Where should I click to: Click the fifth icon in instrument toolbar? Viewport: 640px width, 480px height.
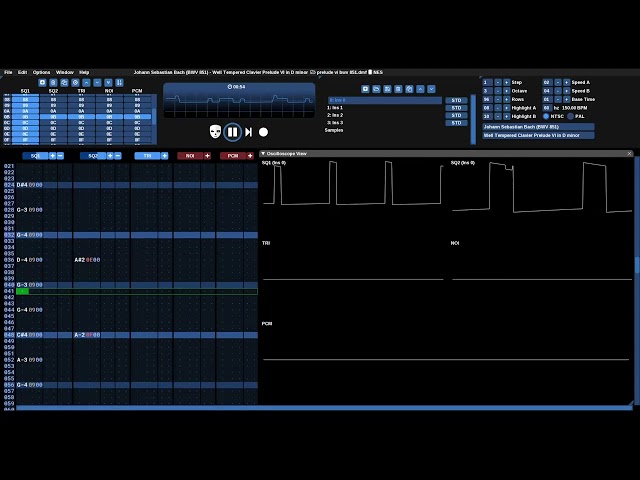pyautogui.click(x=409, y=89)
